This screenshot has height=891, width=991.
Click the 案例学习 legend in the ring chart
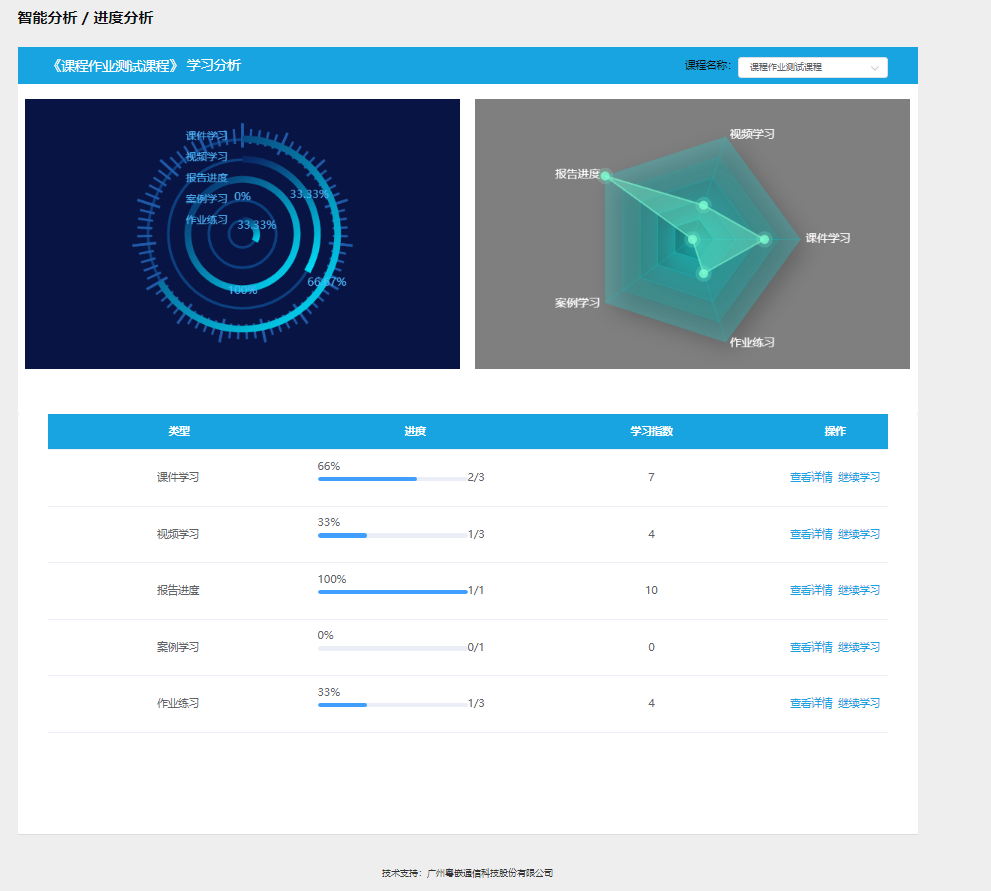[206, 198]
